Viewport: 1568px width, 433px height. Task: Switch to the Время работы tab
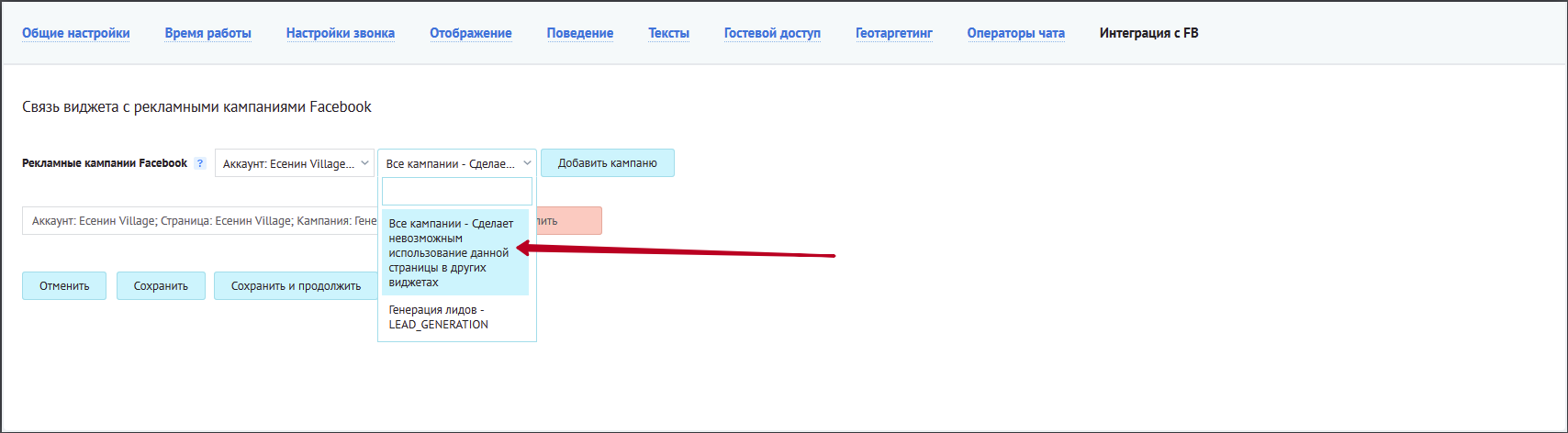(208, 33)
